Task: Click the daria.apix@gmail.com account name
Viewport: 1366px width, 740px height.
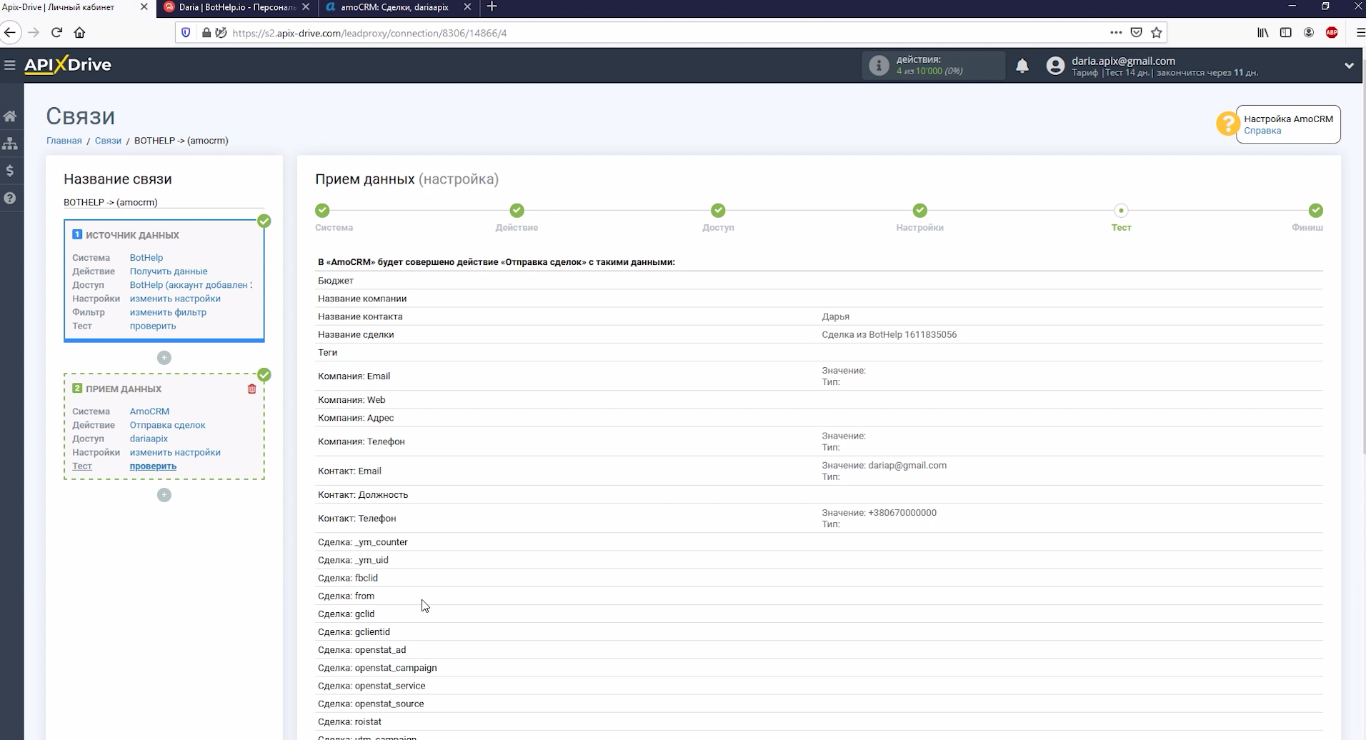Action: [1123, 61]
